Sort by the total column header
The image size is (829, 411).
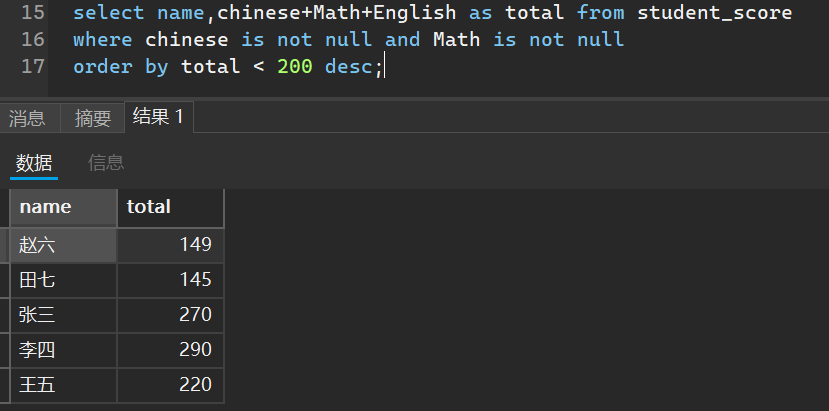point(170,207)
